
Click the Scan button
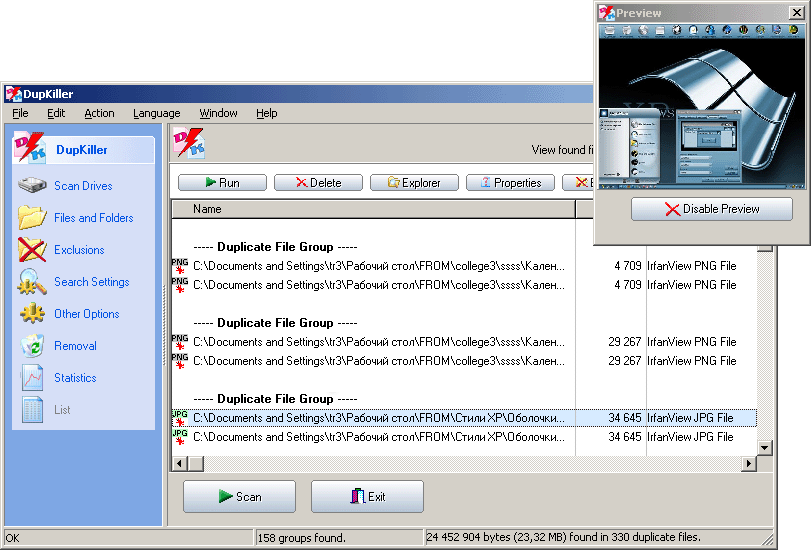tap(239, 497)
